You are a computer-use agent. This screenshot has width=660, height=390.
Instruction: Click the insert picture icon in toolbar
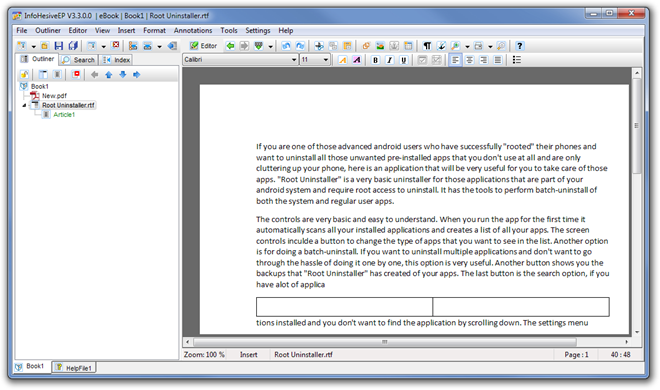tap(380, 46)
